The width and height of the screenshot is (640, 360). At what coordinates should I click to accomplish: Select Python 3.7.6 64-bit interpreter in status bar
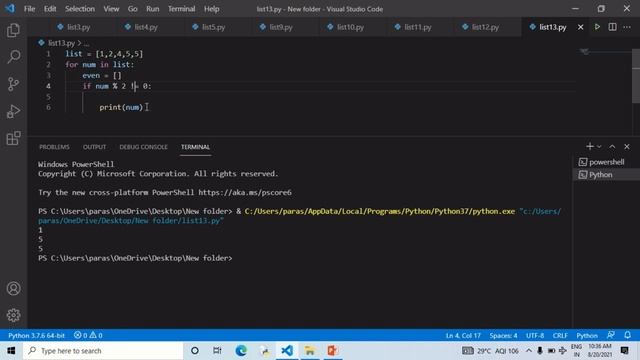36,336
